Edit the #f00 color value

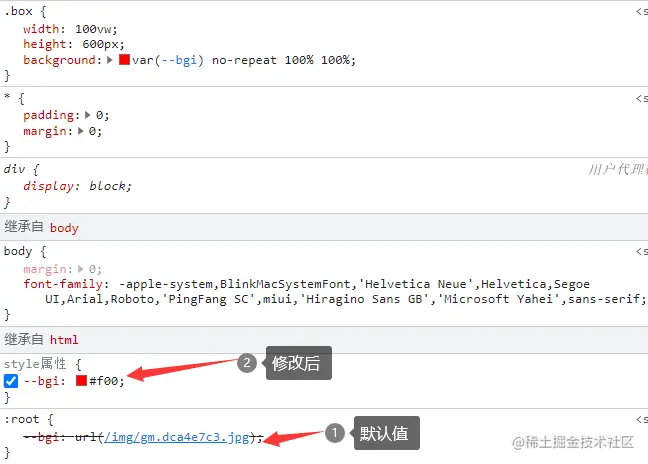pos(104,381)
